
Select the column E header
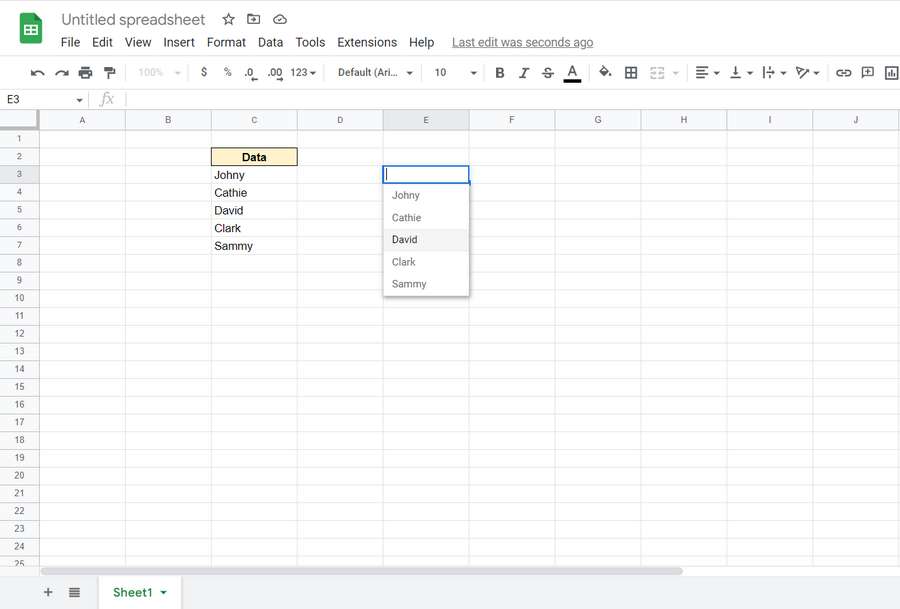point(426,120)
